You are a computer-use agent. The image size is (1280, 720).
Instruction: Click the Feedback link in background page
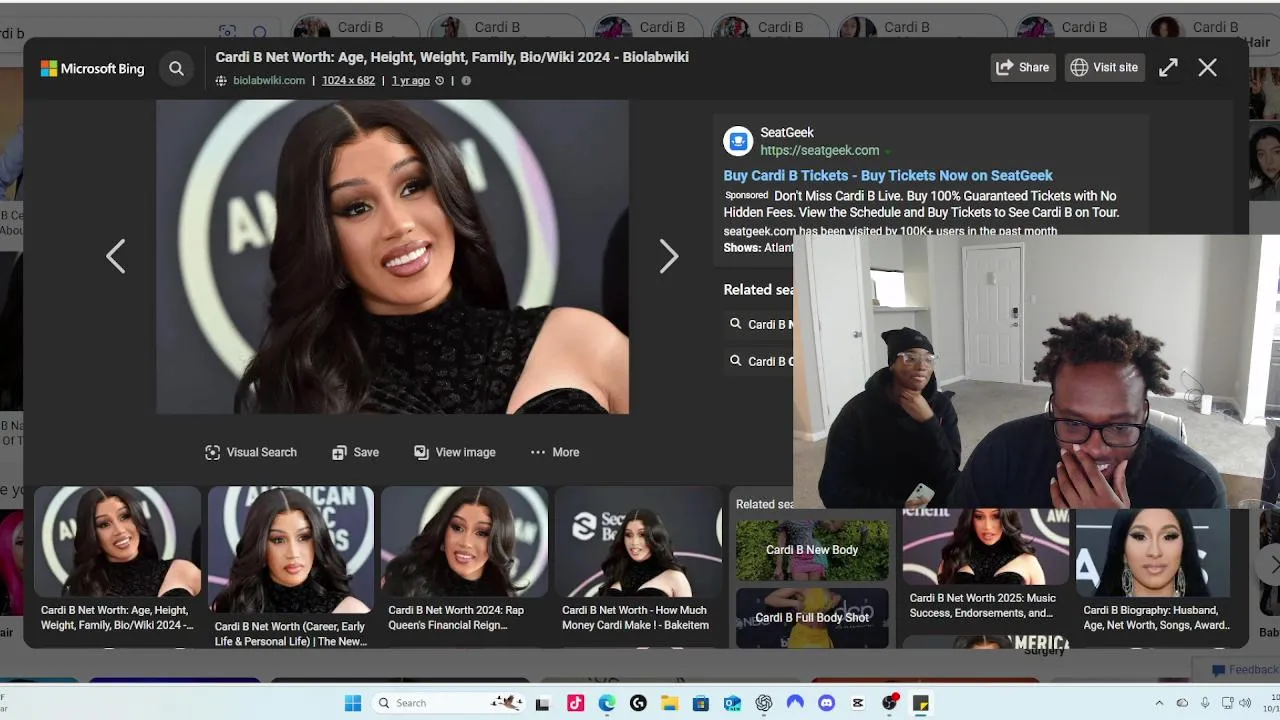(1244, 670)
